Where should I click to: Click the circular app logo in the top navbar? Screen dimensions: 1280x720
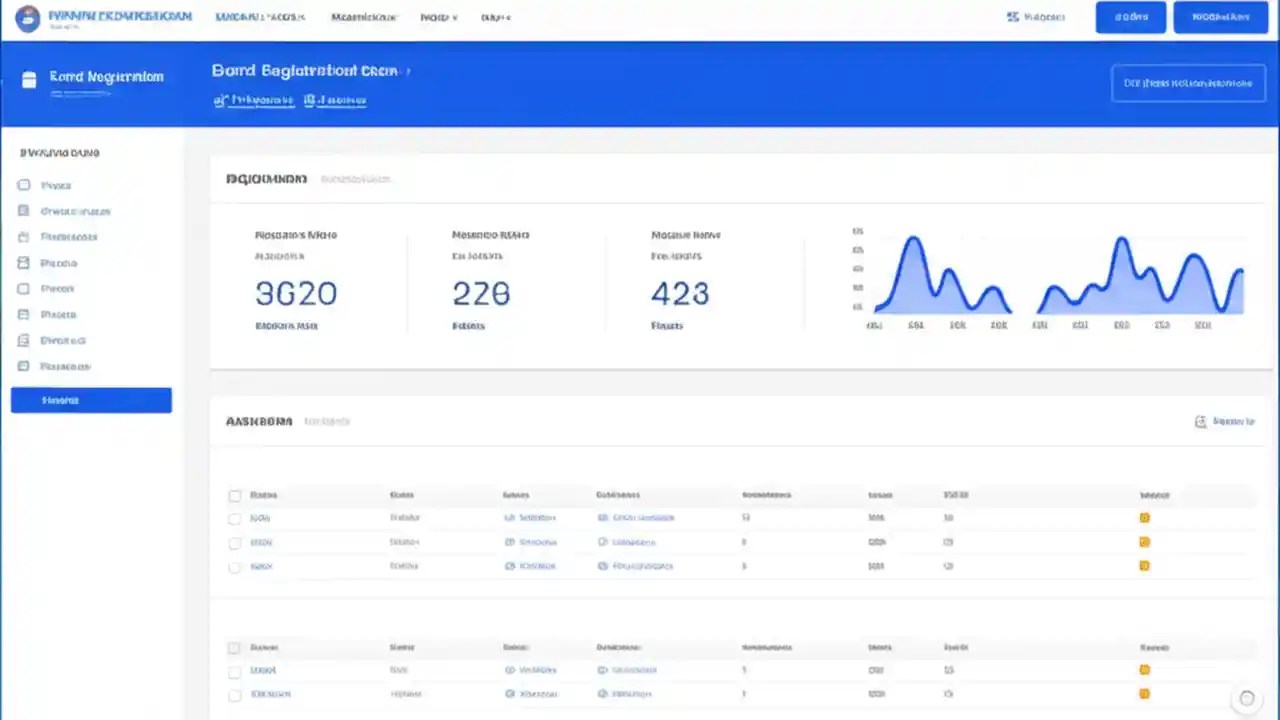(x=27, y=17)
